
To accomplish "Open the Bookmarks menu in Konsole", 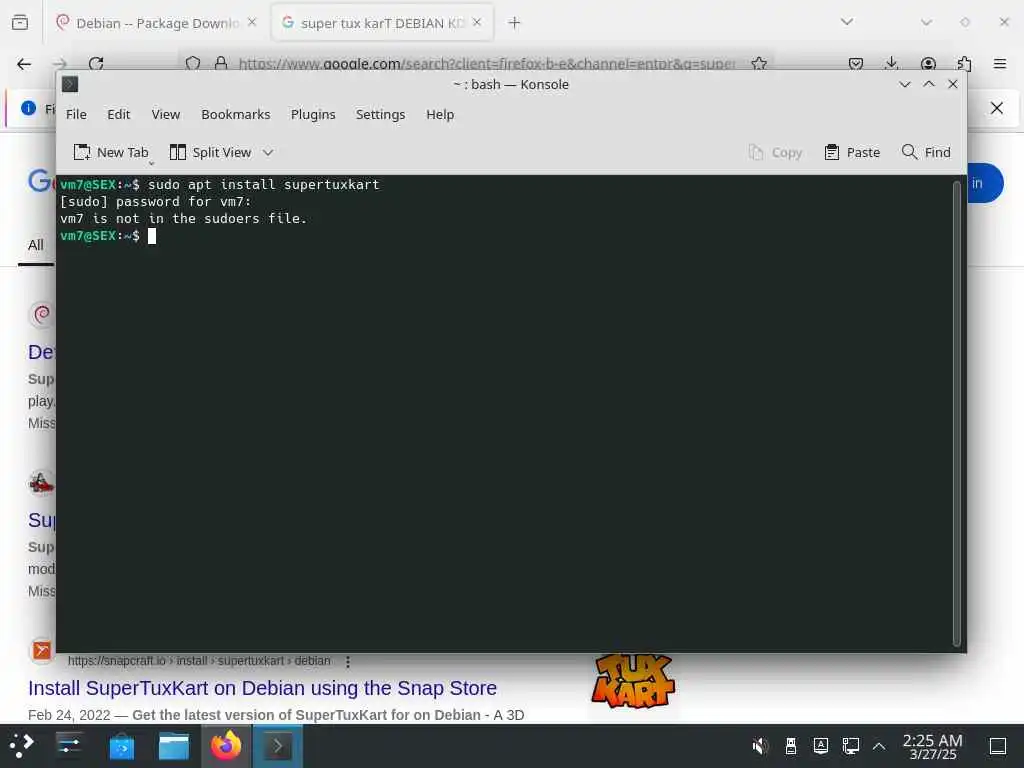I will 235,114.
